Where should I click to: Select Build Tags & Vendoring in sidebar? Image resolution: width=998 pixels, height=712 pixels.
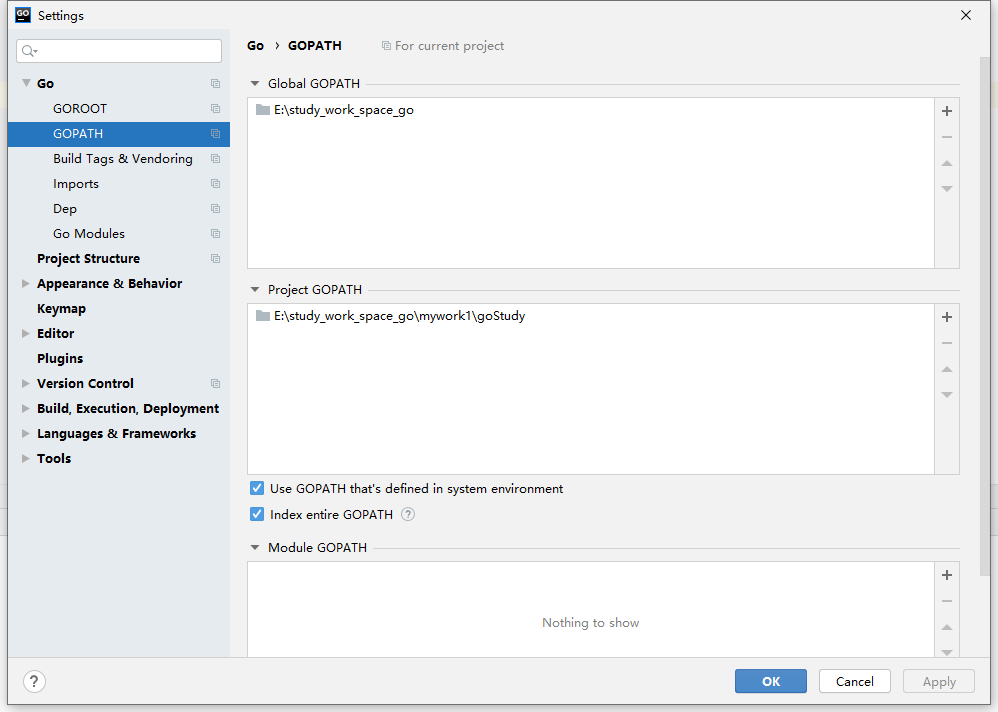[122, 159]
